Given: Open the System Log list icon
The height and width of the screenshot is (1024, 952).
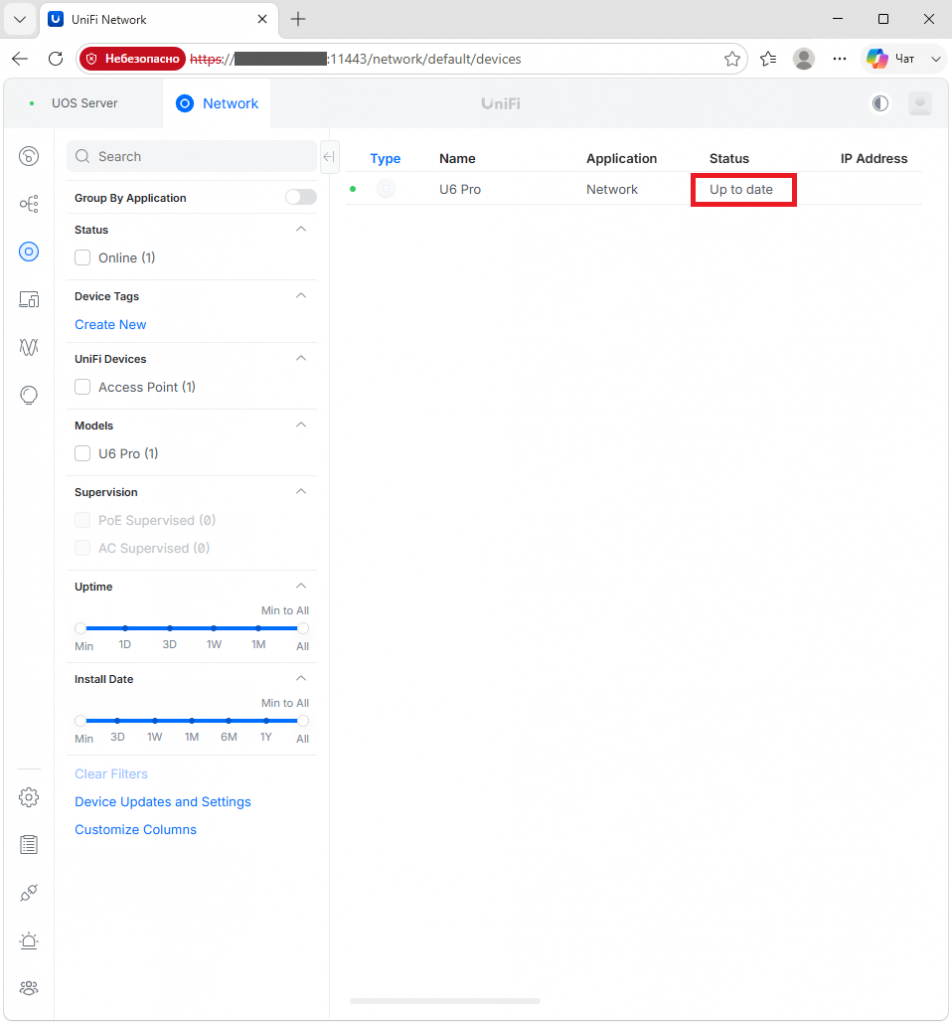Looking at the screenshot, I should 29,844.
